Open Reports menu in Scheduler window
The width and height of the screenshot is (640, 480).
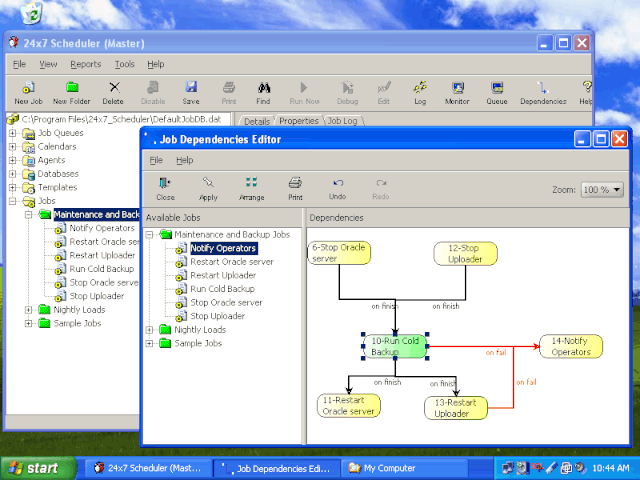coord(85,64)
